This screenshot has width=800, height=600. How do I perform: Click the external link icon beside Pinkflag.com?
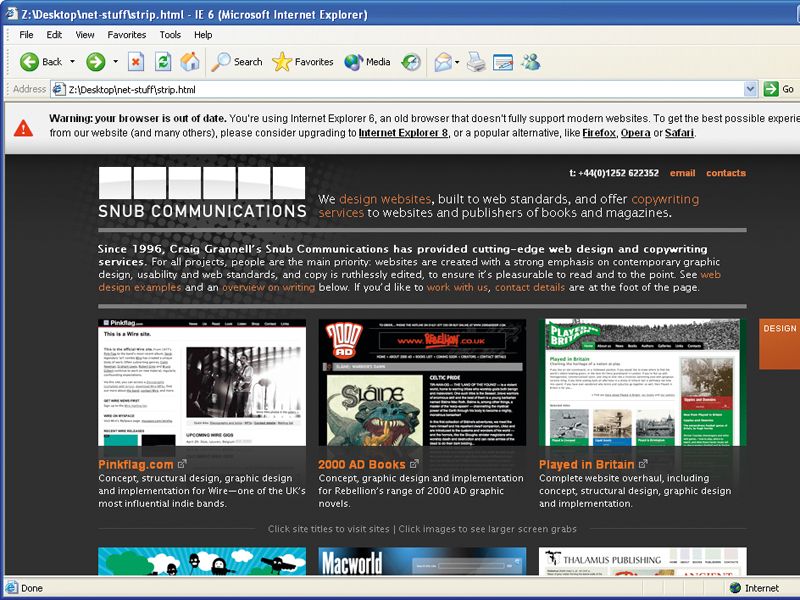(182, 464)
